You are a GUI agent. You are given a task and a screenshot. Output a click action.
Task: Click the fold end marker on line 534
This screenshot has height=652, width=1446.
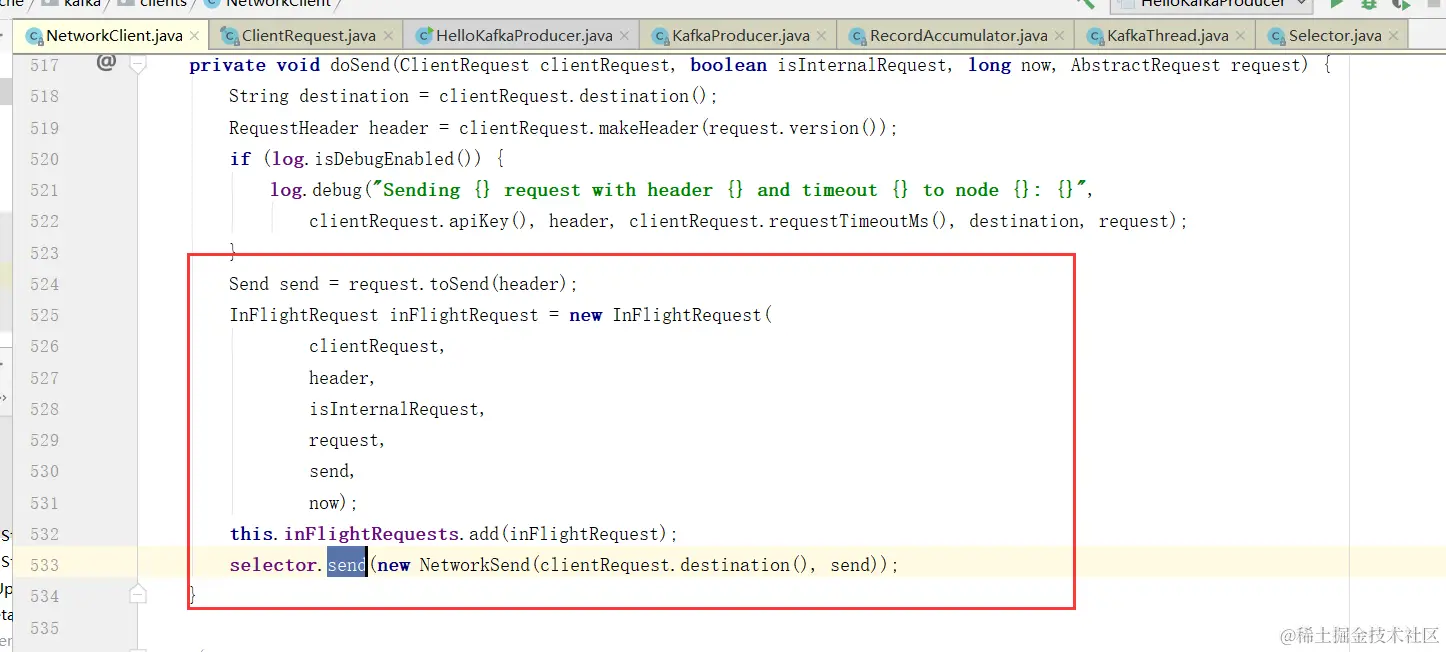(138, 595)
